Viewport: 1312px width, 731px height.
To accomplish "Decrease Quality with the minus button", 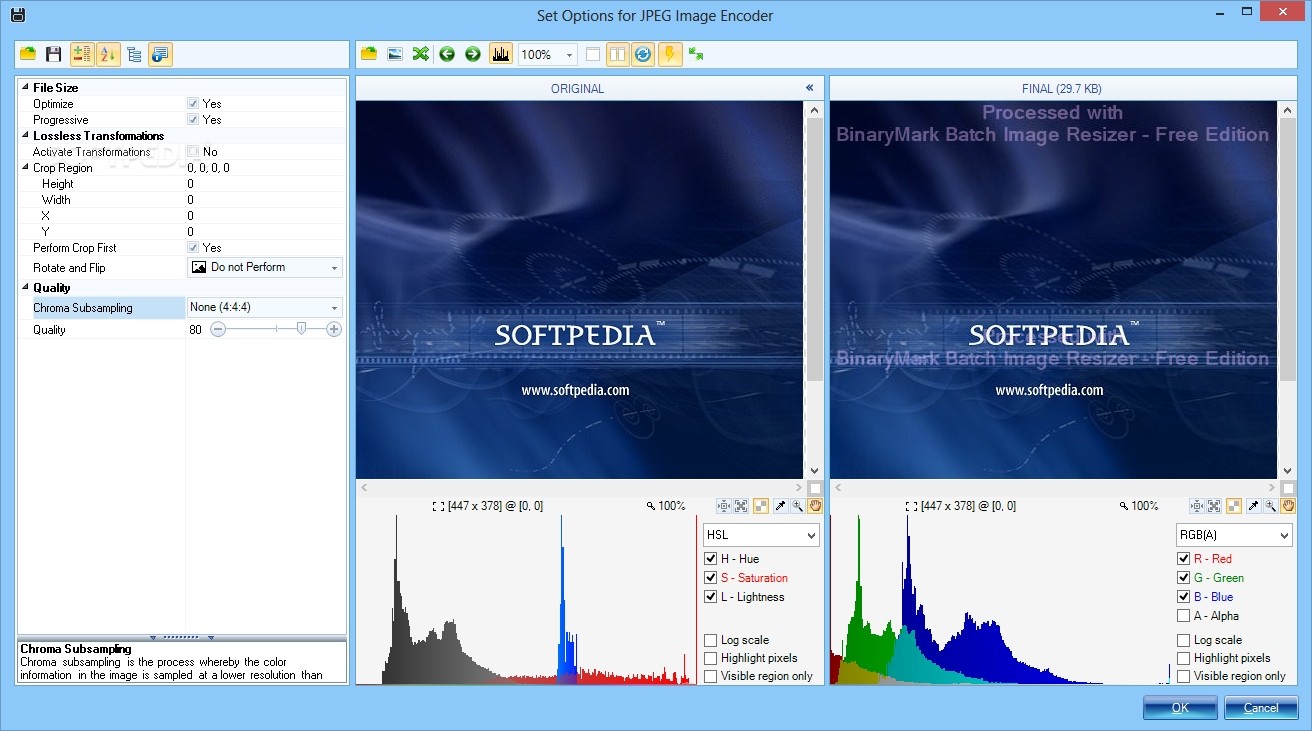I will 218,329.
